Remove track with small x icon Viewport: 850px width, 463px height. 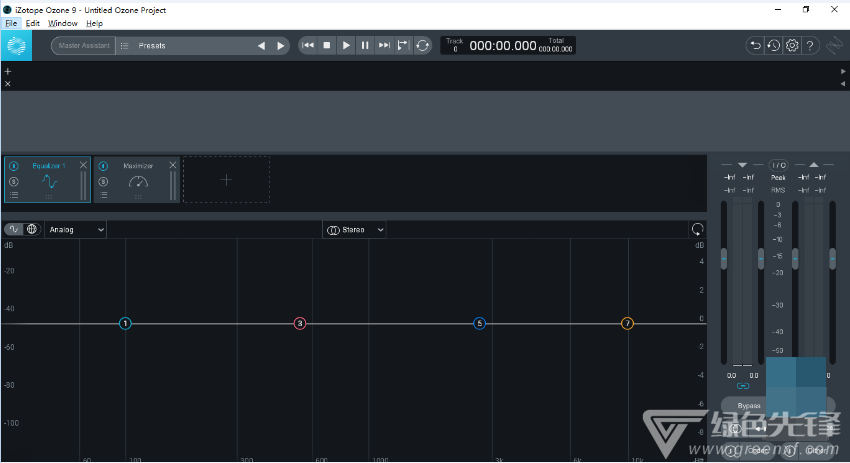(x=8, y=83)
